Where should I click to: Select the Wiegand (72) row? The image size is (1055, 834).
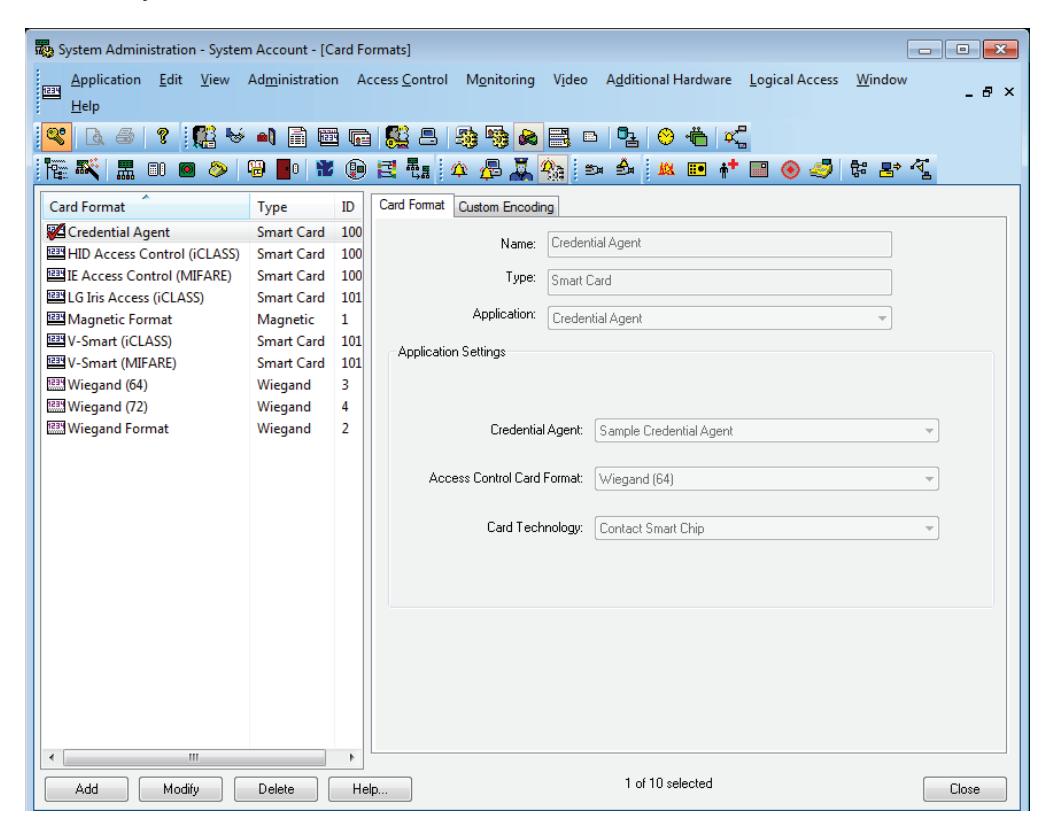(x=203, y=407)
